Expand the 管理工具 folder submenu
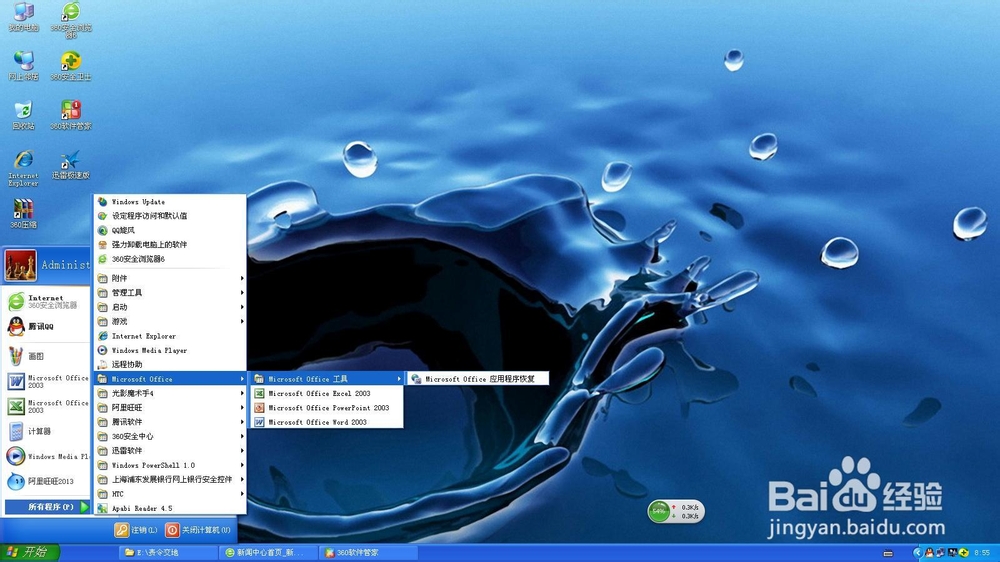This screenshot has width=1000, height=562. pos(170,293)
